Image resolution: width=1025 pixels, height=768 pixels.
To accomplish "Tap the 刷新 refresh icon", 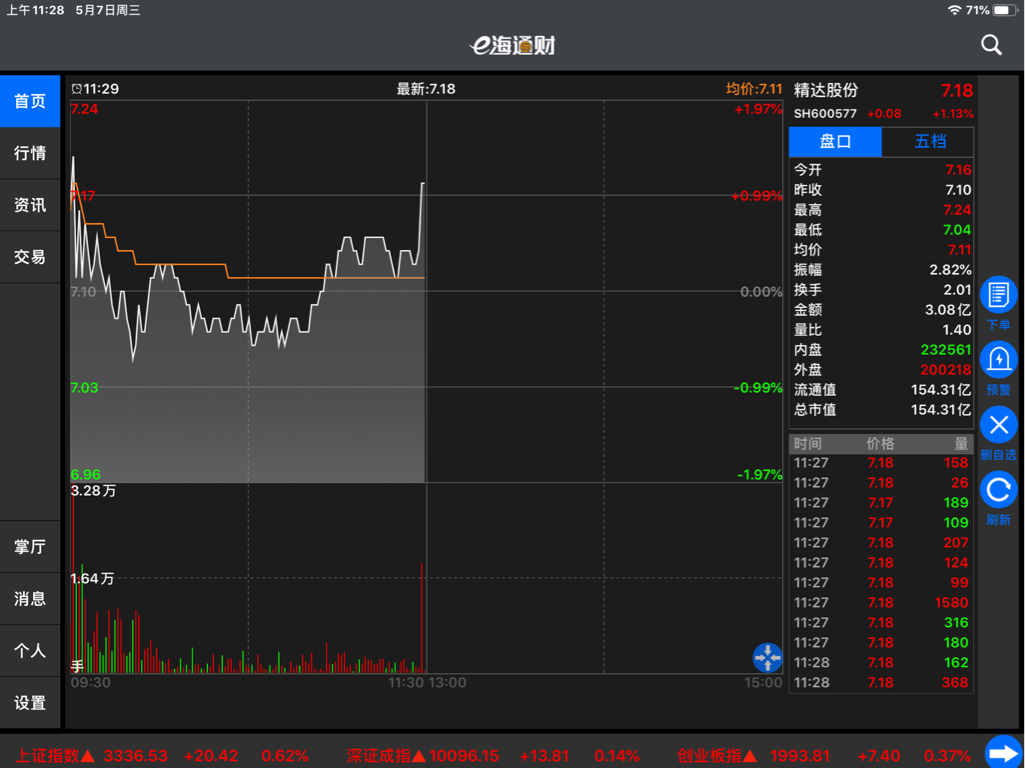I will pyautogui.click(x=998, y=489).
